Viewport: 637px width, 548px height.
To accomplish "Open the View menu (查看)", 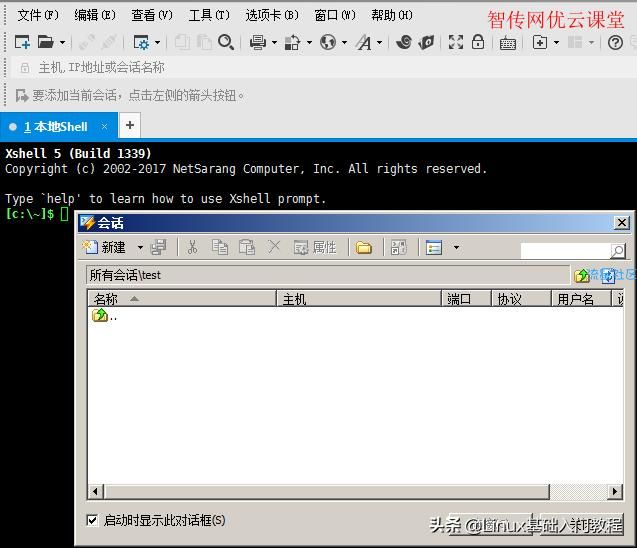I will [x=152, y=15].
